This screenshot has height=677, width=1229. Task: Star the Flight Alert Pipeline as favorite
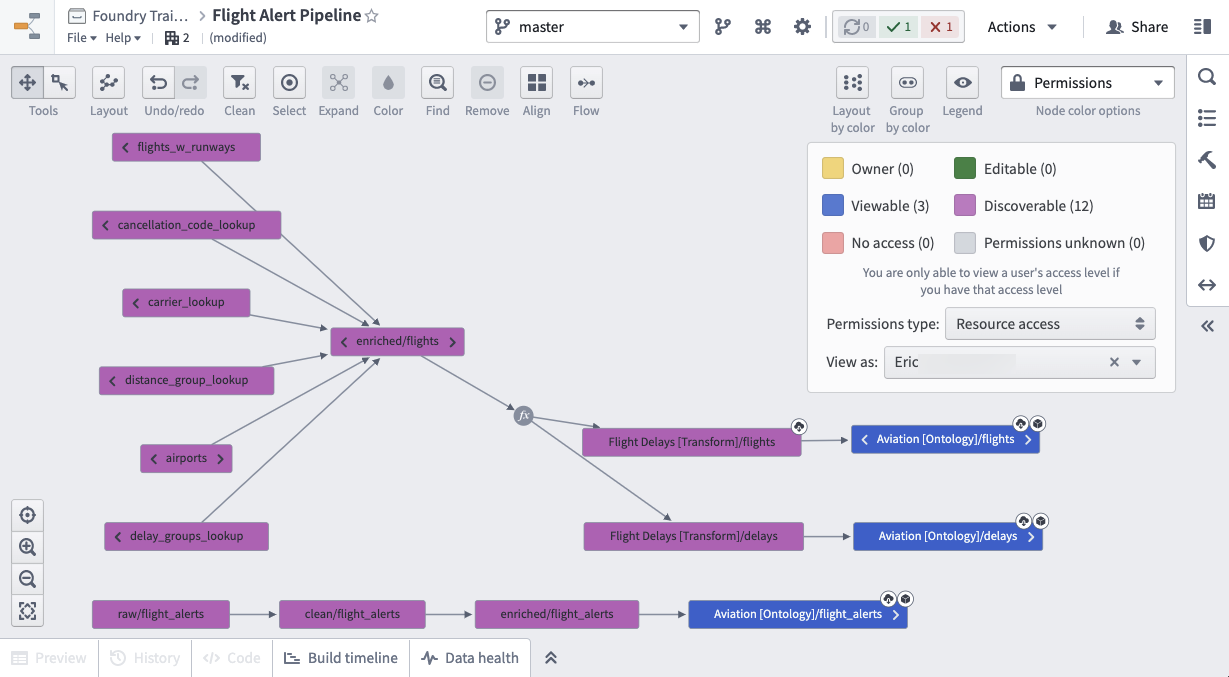pos(372,16)
